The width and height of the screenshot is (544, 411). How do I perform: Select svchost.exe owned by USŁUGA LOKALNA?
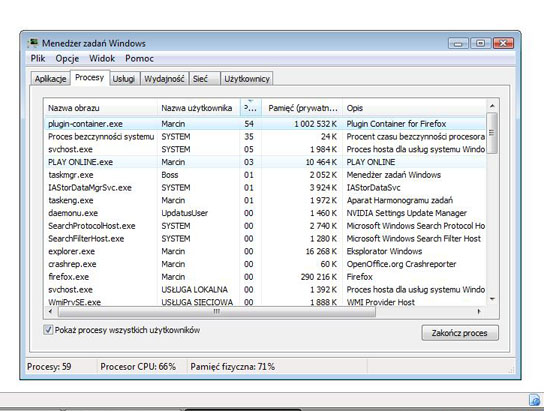tap(265, 289)
